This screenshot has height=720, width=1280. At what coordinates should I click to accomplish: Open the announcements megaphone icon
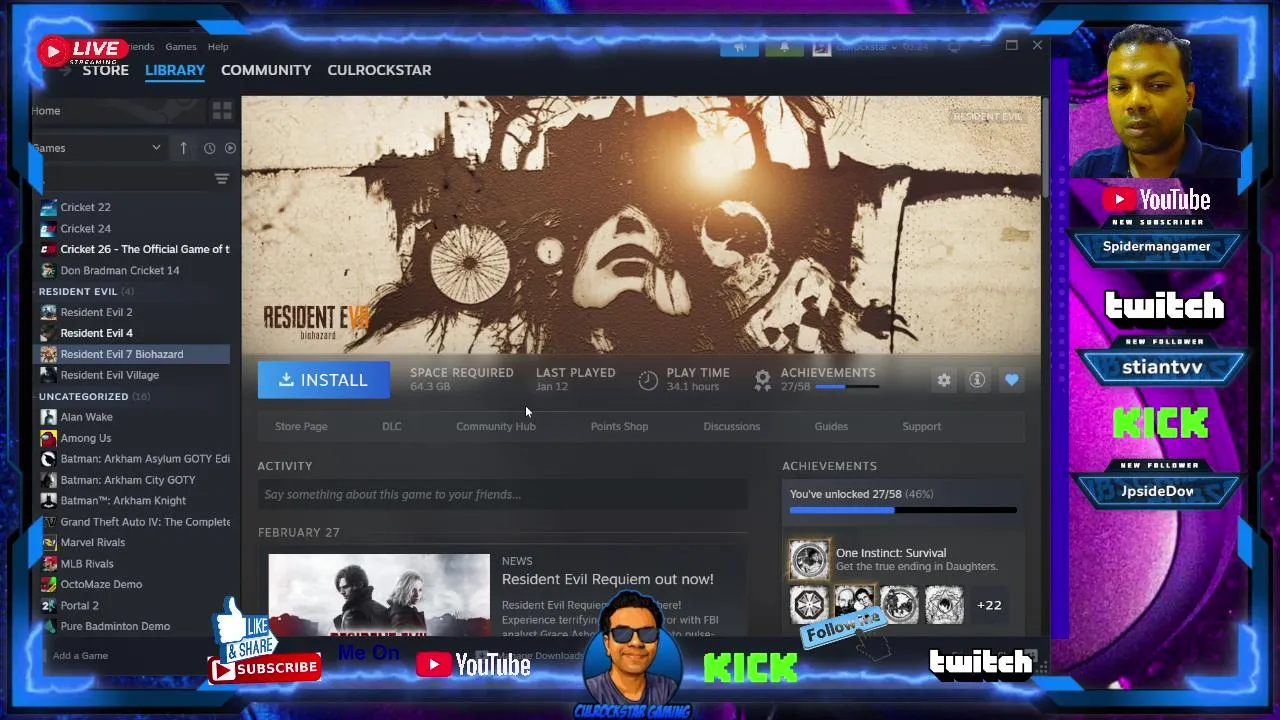pyautogui.click(x=739, y=47)
